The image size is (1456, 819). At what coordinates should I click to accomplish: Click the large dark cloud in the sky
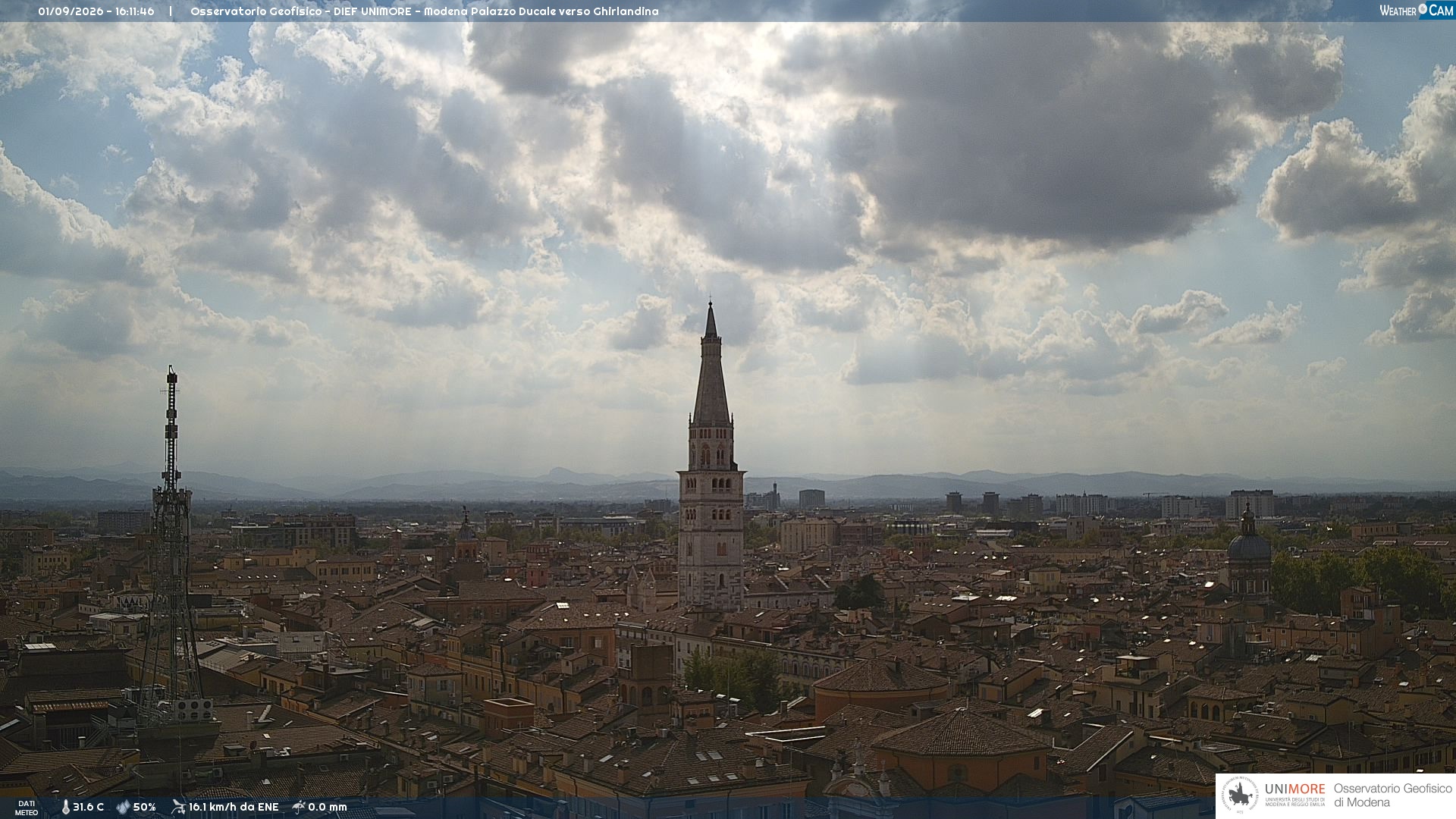coord(1046,136)
